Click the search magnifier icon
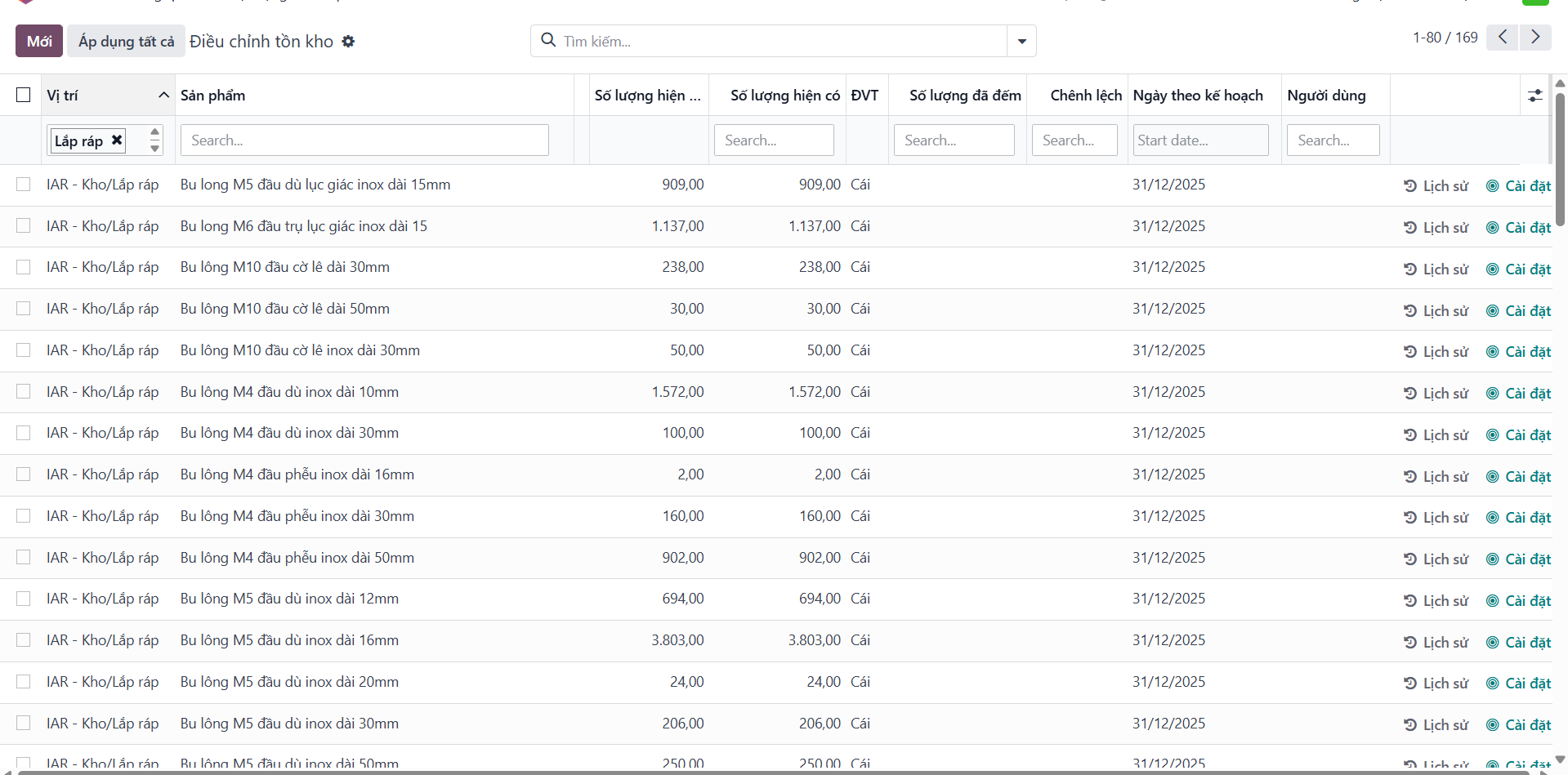1568x775 pixels. (x=548, y=40)
